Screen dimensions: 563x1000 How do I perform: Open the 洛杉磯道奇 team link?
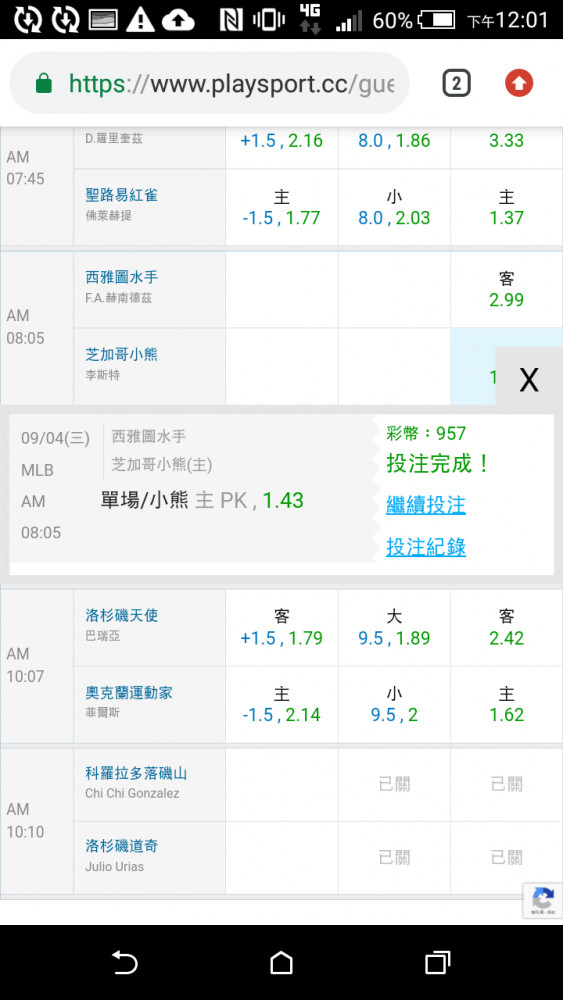click(121, 846)
